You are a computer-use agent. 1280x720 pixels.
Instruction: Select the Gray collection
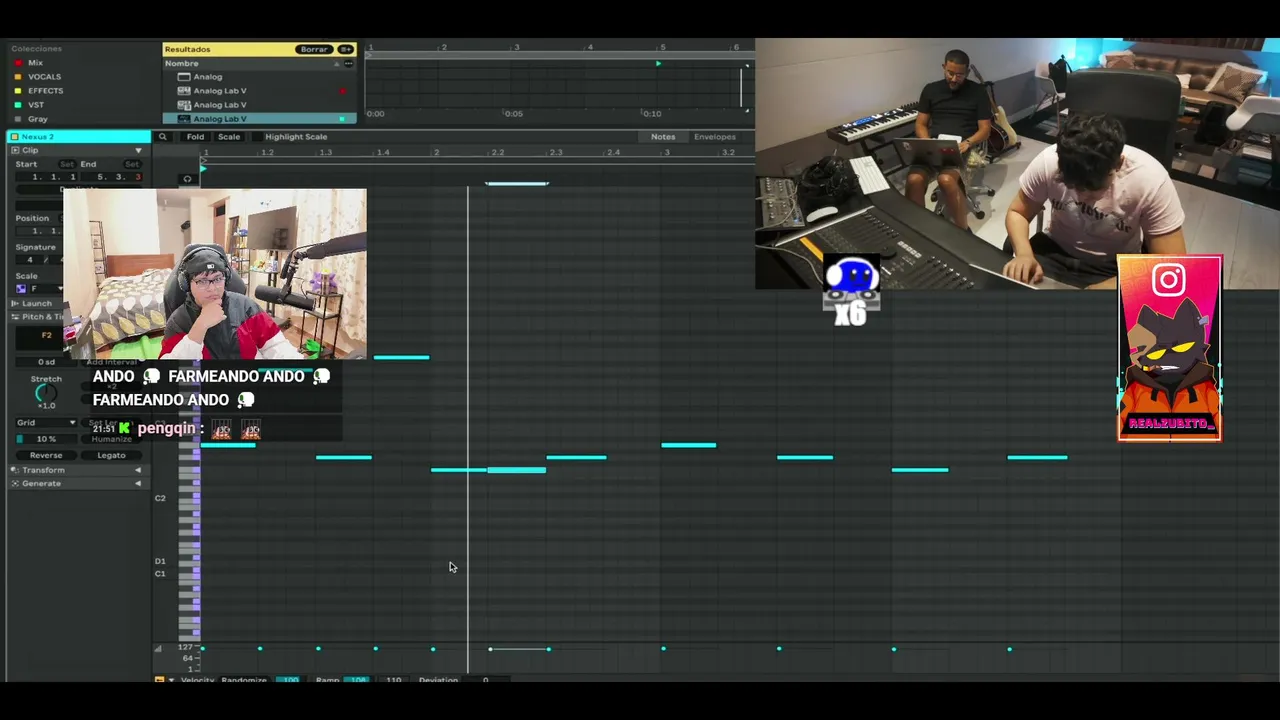38,118
